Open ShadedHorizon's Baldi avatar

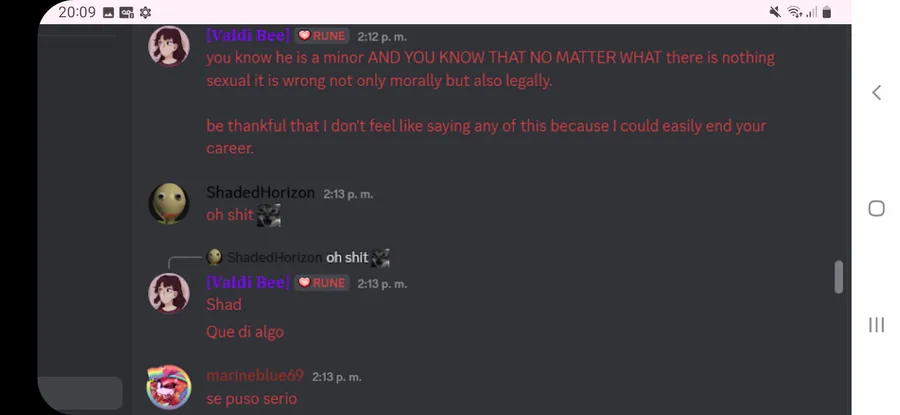pos(169,203)
